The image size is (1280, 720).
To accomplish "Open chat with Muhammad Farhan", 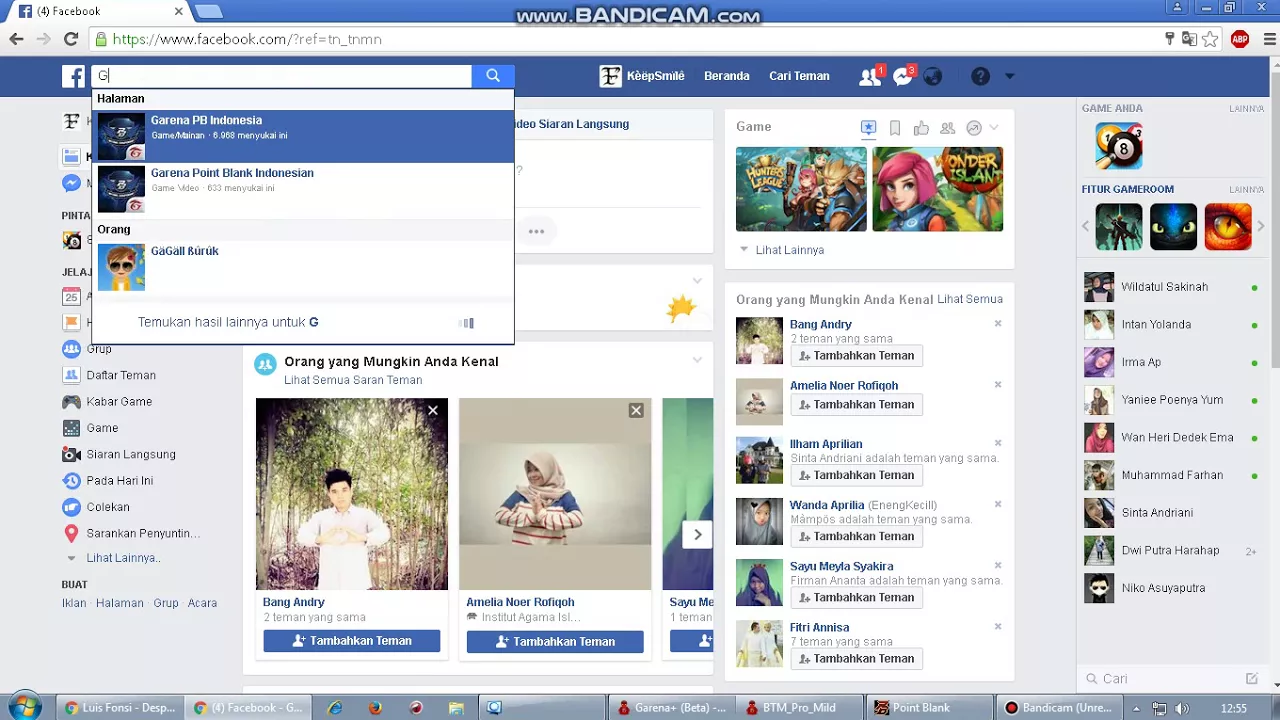I will (1171, 475).
